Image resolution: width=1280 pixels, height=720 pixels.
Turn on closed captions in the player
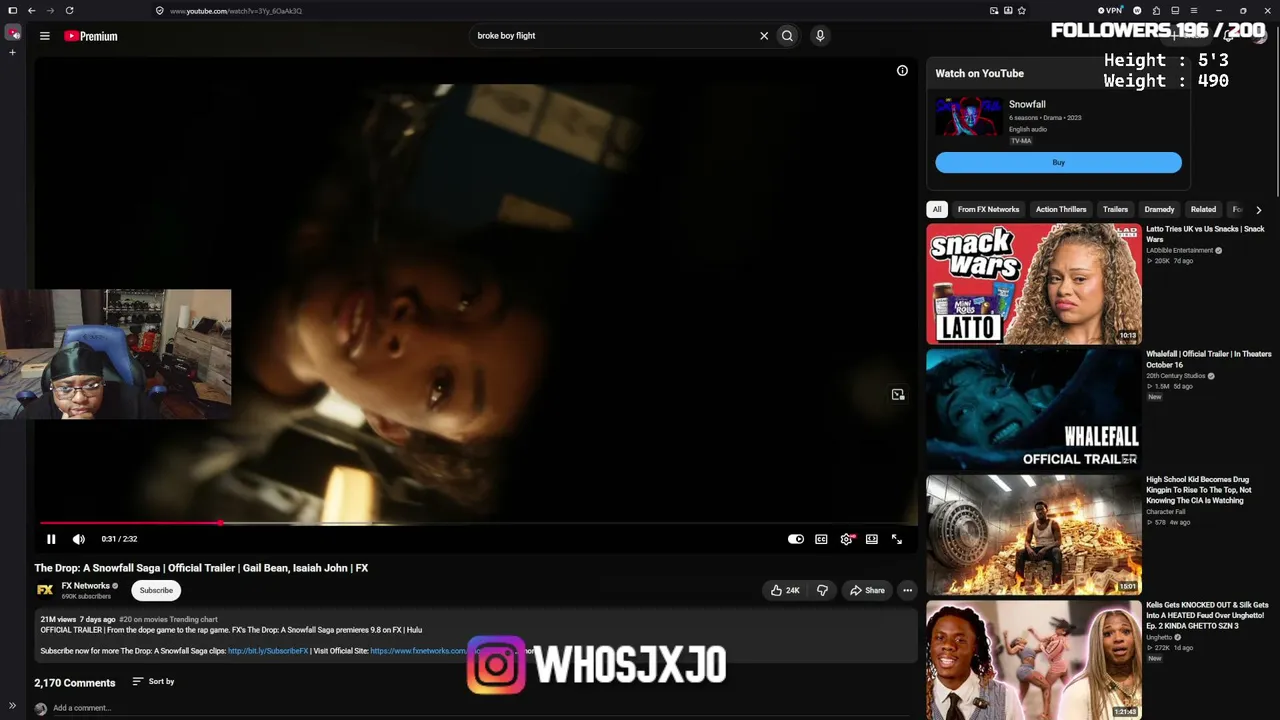[821, 539]
